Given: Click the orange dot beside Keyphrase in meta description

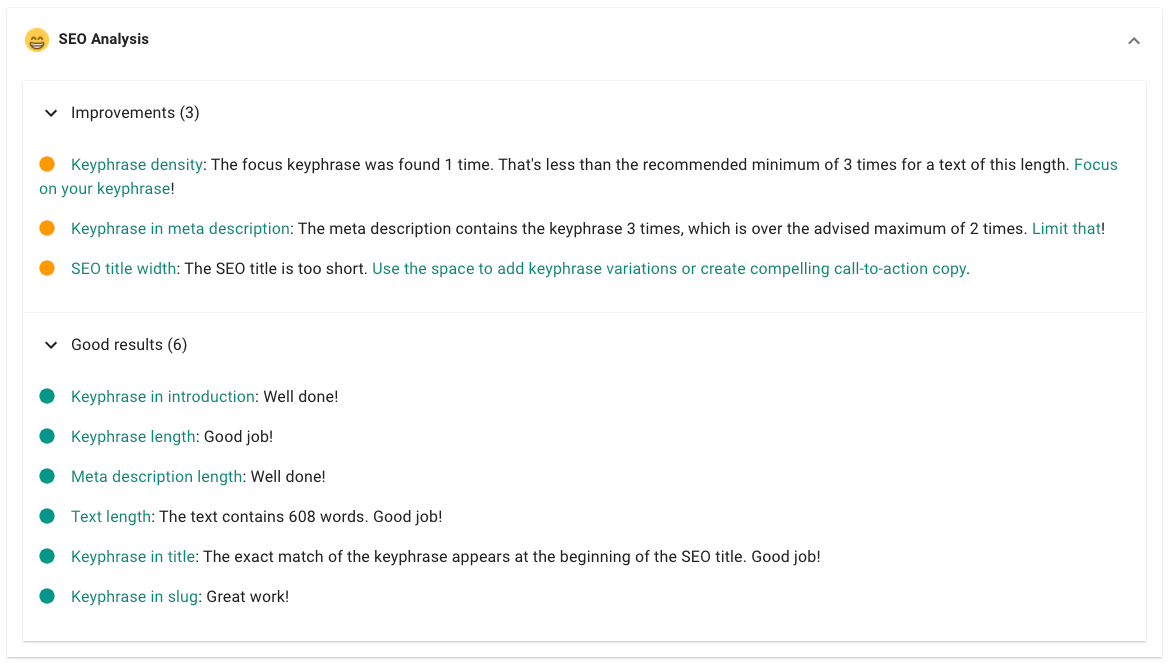Looking at the screenshot, I should [46, 228].
